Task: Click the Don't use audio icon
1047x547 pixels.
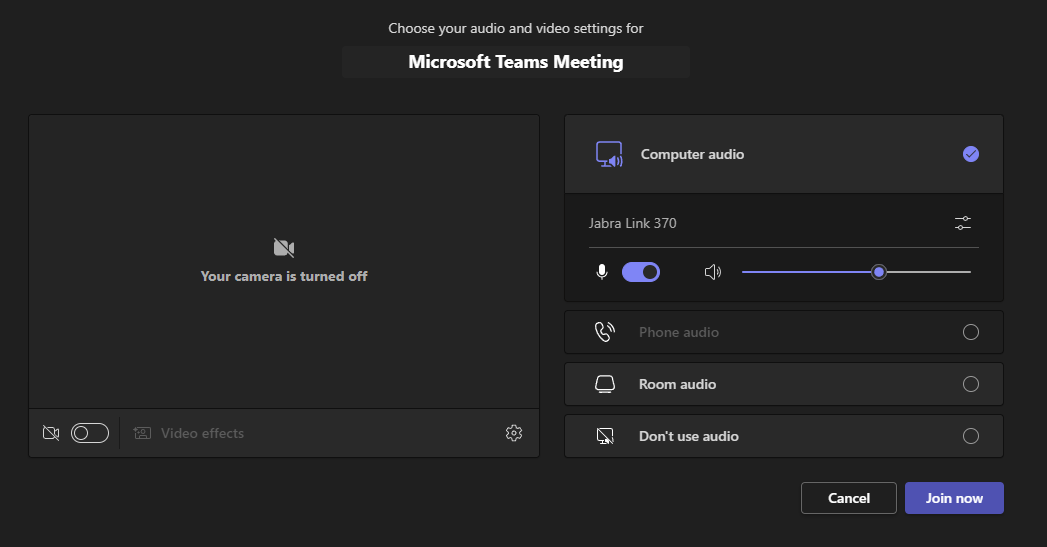Action: [605, 436]
